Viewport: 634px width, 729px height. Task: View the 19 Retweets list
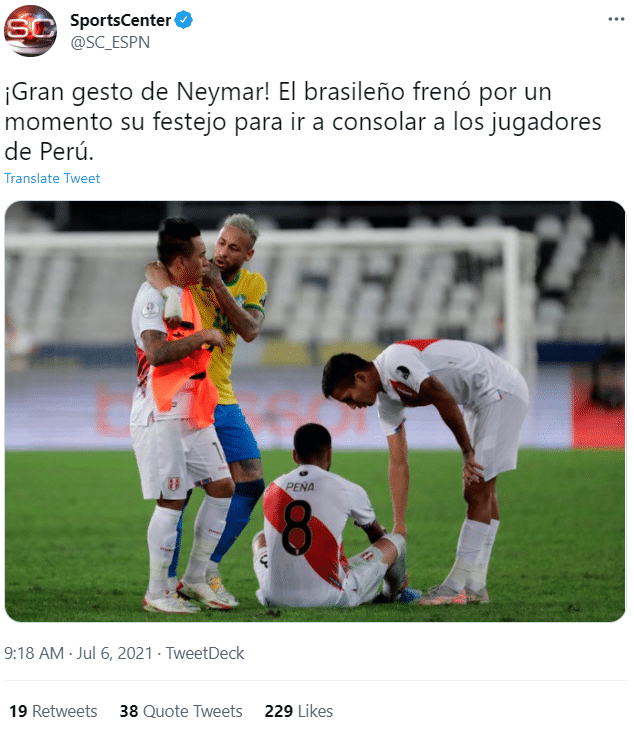coord(53,711)
